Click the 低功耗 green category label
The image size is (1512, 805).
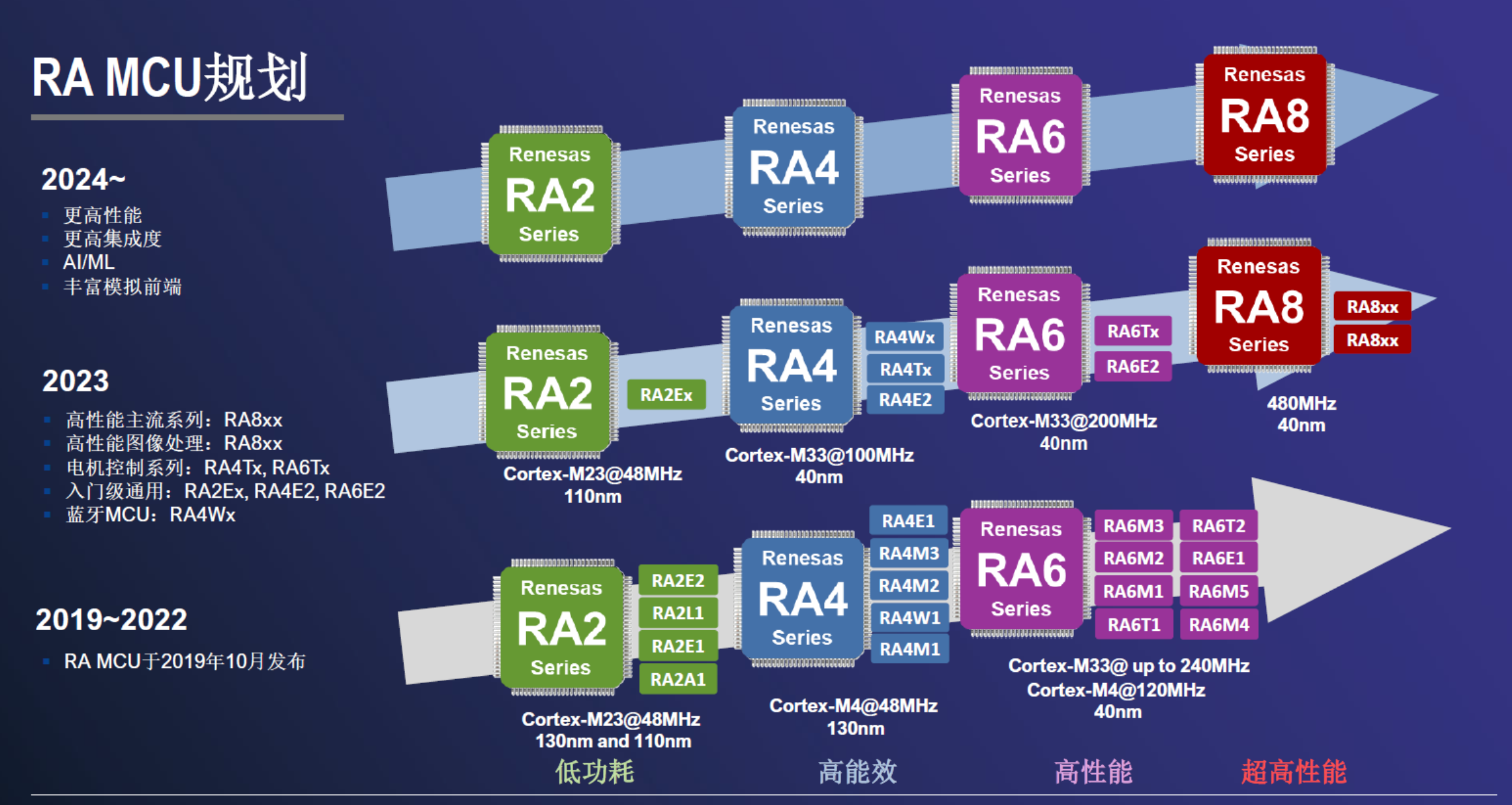click(x=594, y=772)
